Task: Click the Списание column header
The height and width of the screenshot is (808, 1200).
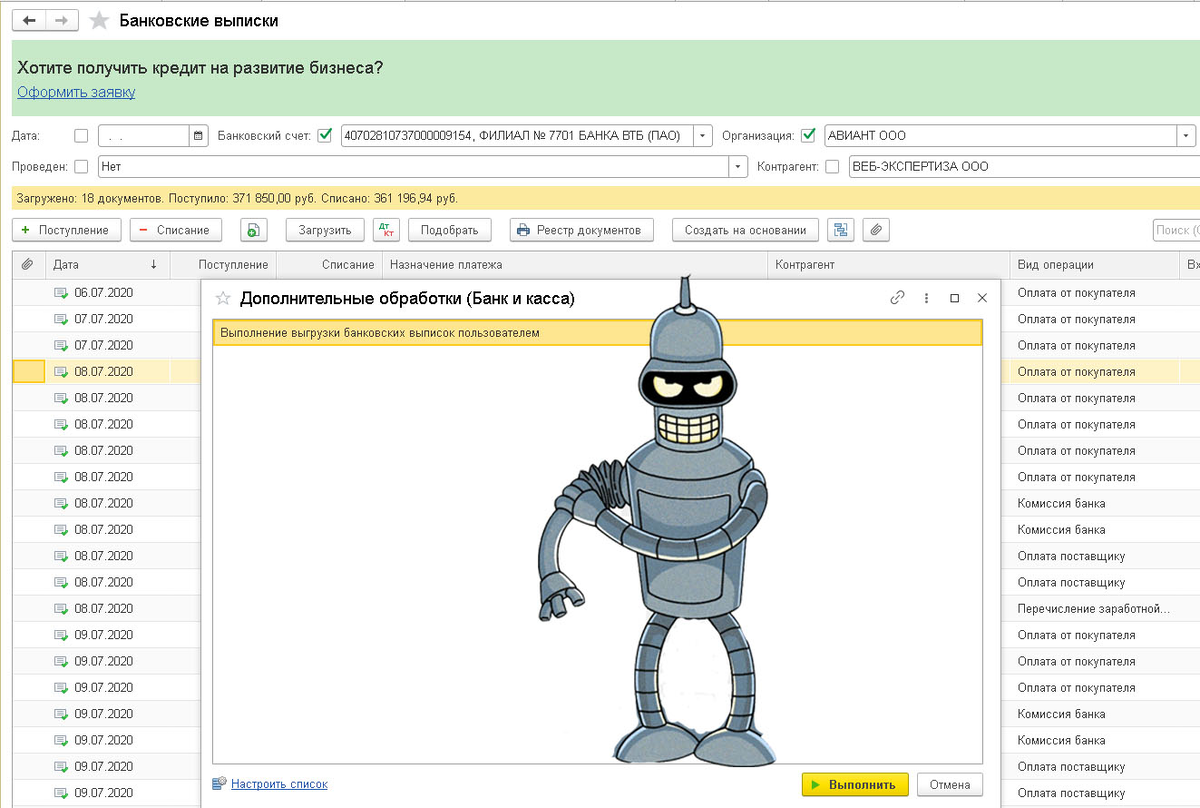Action: pyautogui.click(x=330, y=265)
